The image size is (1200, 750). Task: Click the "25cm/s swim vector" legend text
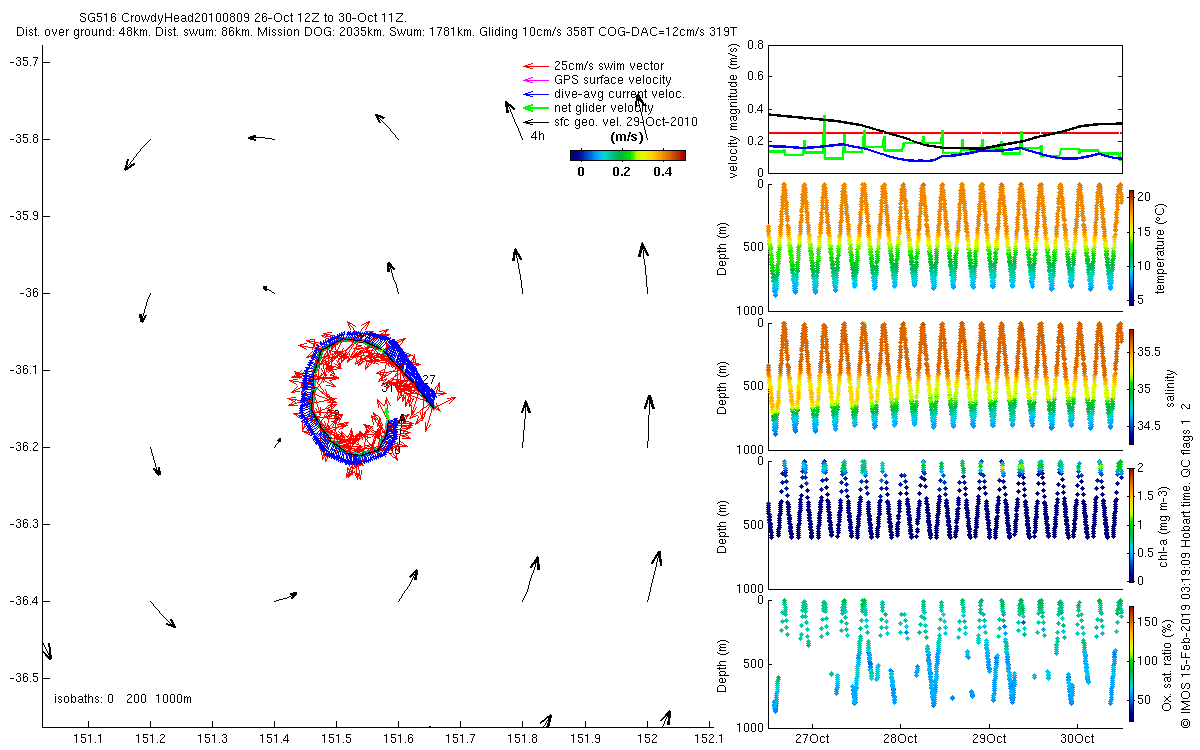point(608,66)
